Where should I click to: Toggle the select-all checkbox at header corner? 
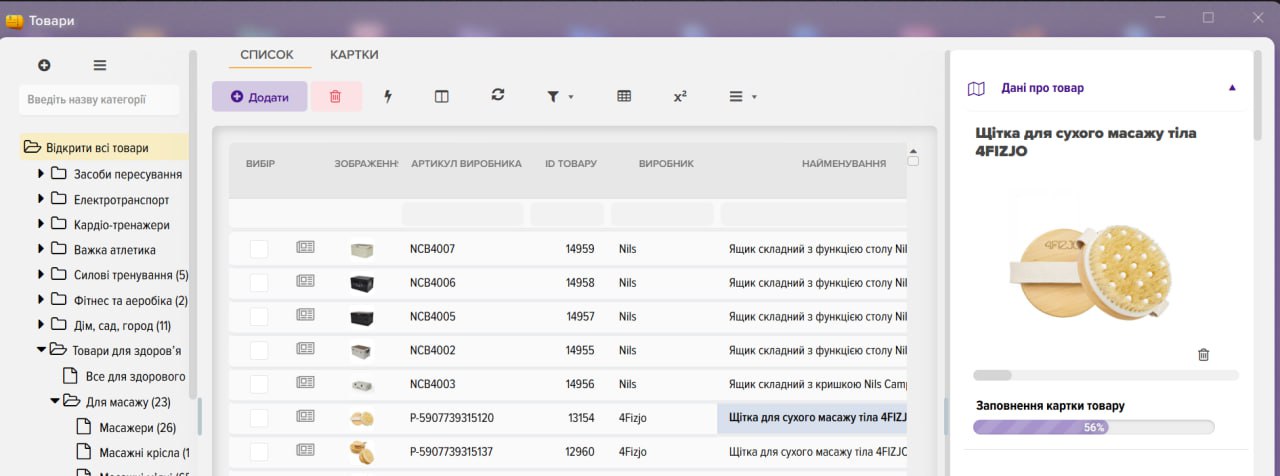(x=913, y=161)
